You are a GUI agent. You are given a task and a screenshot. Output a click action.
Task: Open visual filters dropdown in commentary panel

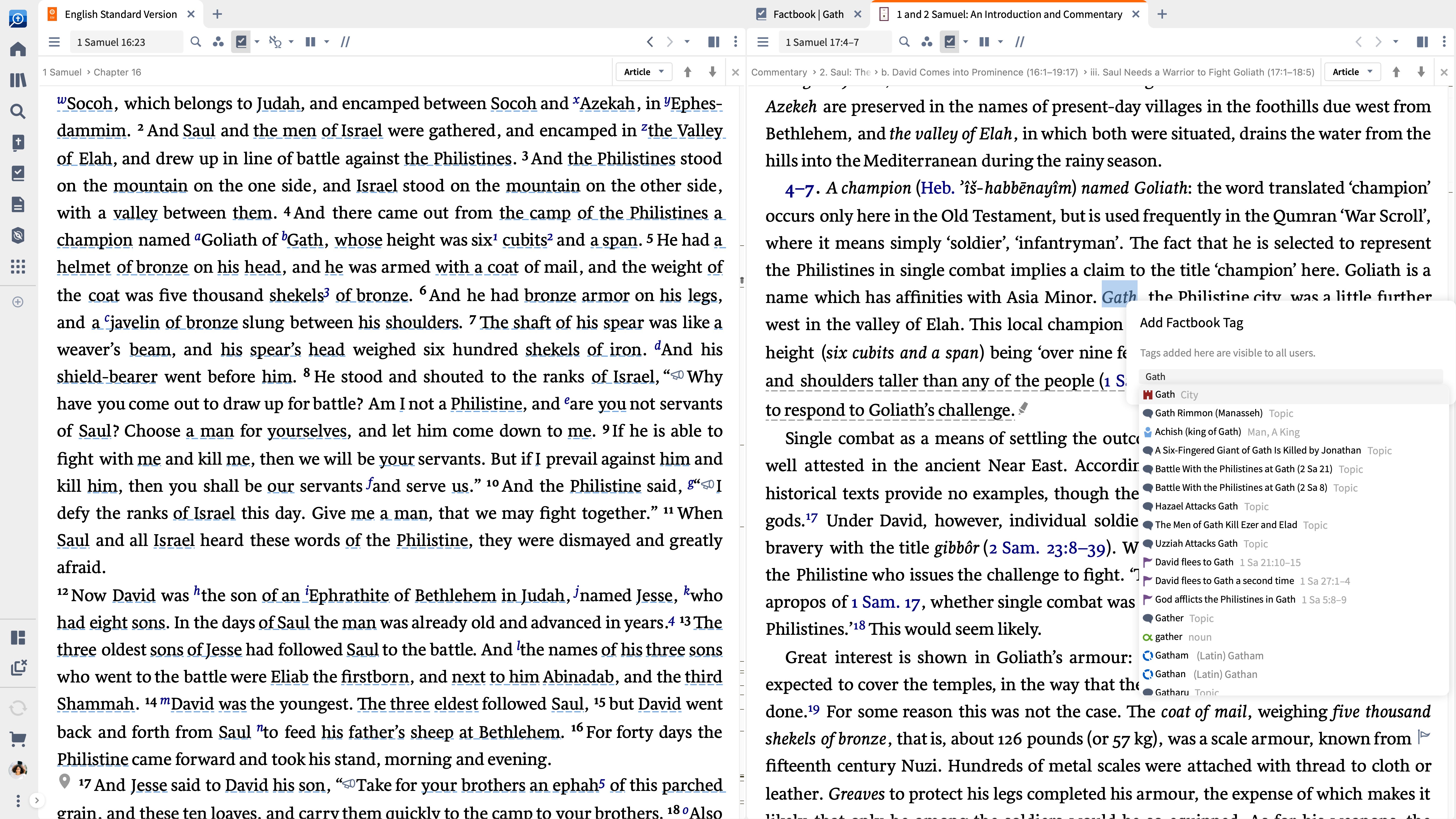pos(966,42)
